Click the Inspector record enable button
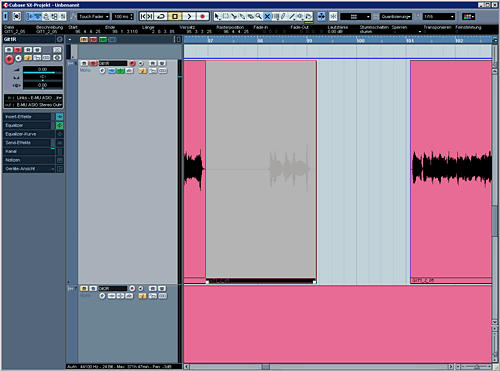500x371 pixels. 9,59
